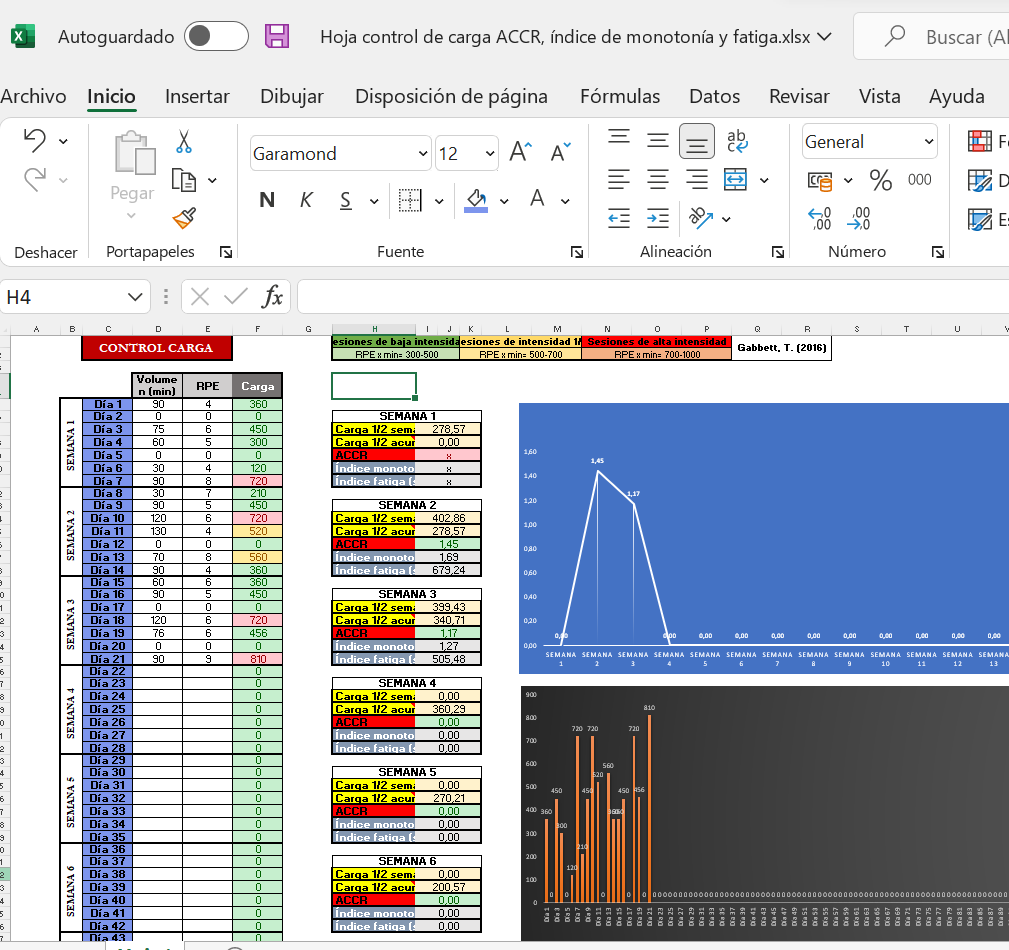Click the Undo arrow icon

coord(35,140)
